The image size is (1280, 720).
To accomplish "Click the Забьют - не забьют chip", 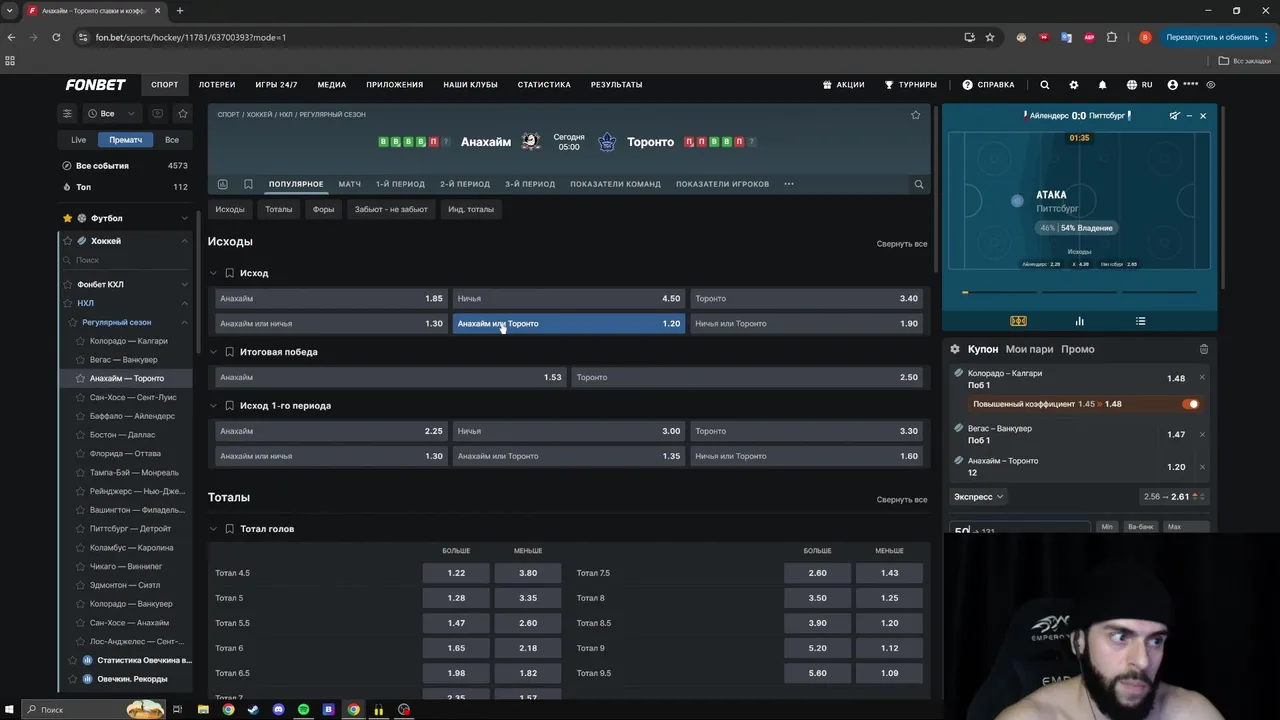I will [x=391, y=209].
